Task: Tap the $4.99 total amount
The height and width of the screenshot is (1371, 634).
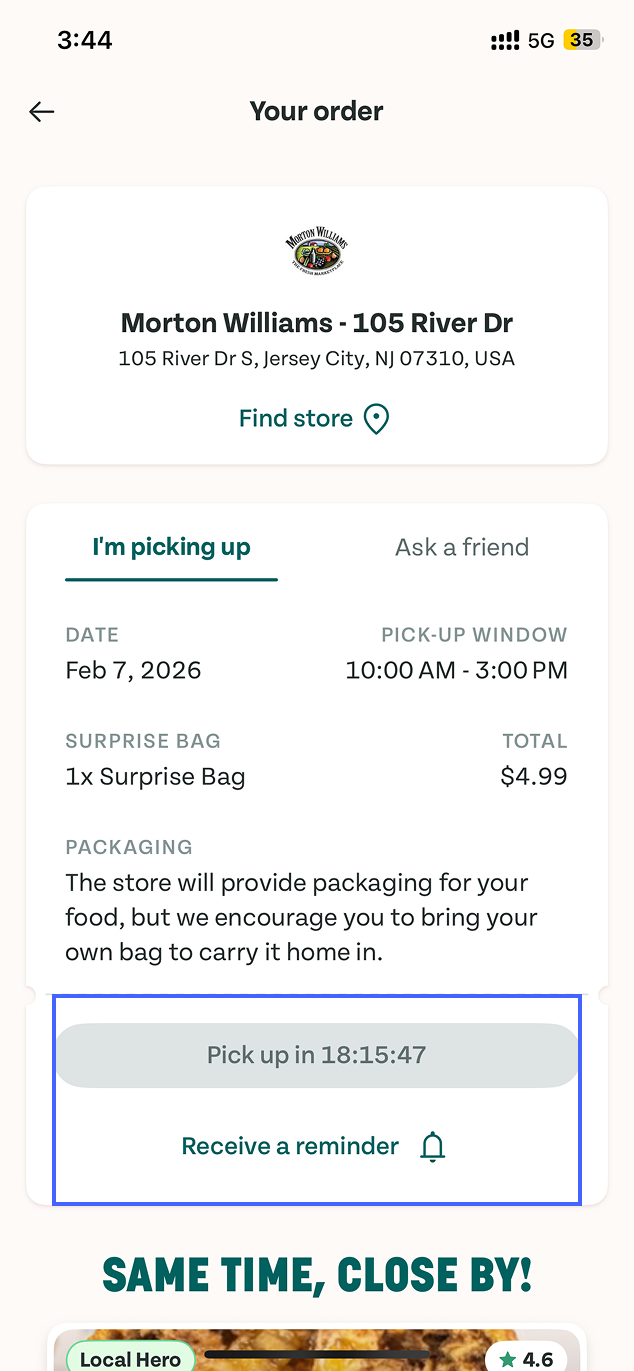Action: tap(533, 776)
